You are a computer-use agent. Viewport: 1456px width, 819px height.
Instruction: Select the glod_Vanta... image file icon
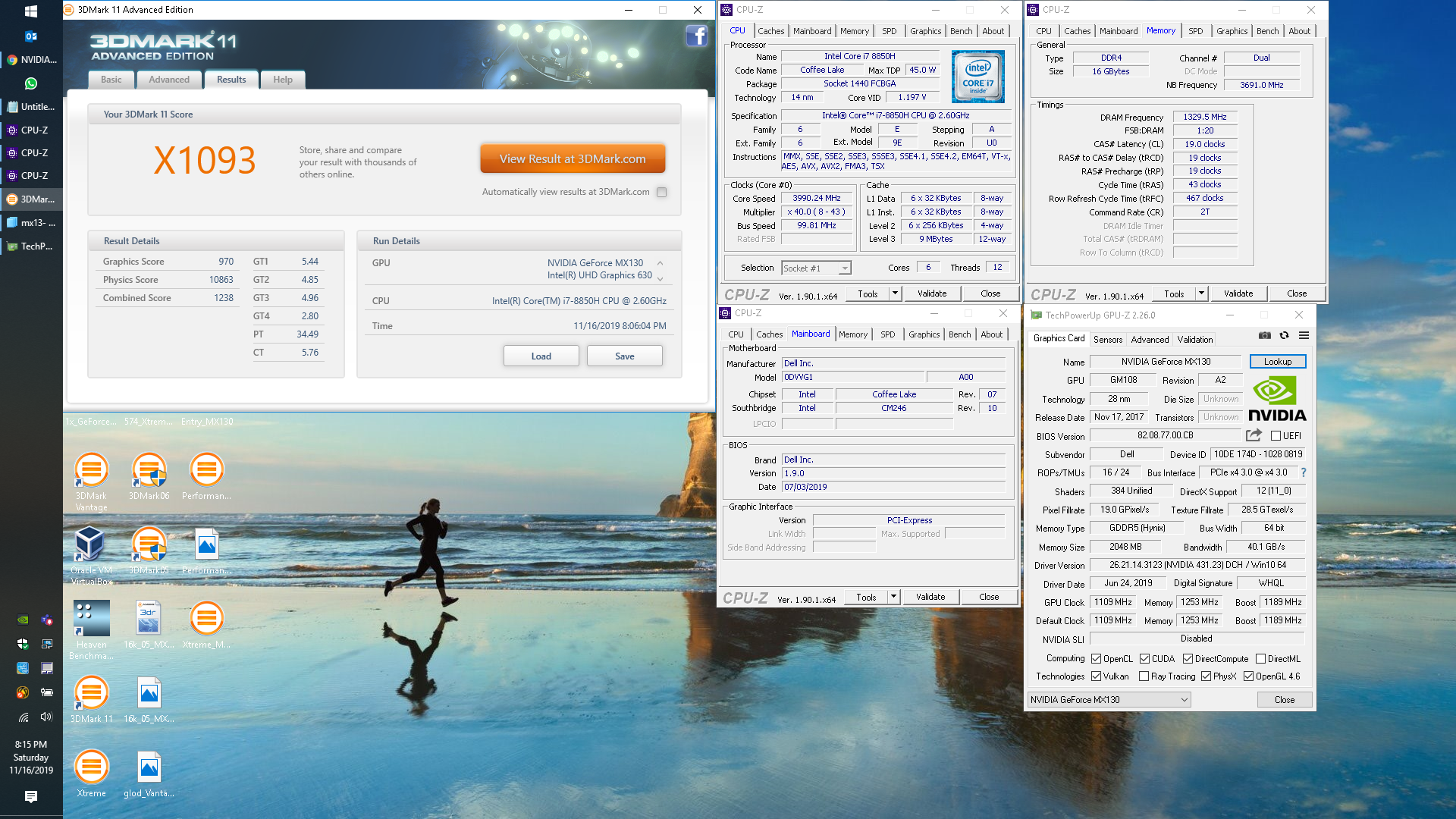tap(149, 773)
